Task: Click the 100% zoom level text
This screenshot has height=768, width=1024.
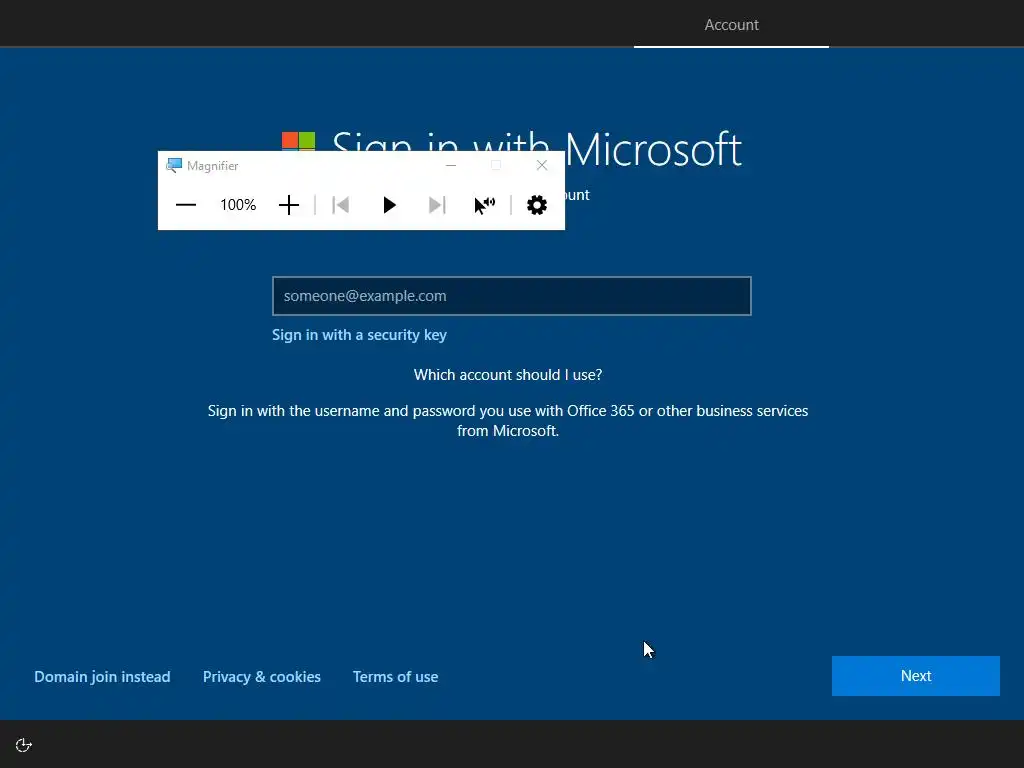Action: click(x=238, y=205)
